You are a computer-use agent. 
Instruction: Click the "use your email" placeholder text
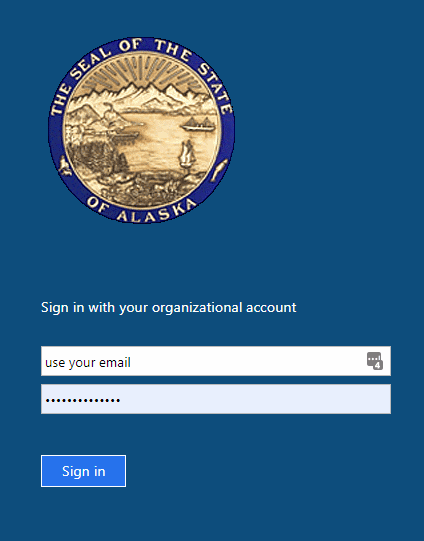pyautogui.click(x=88, y=363)
